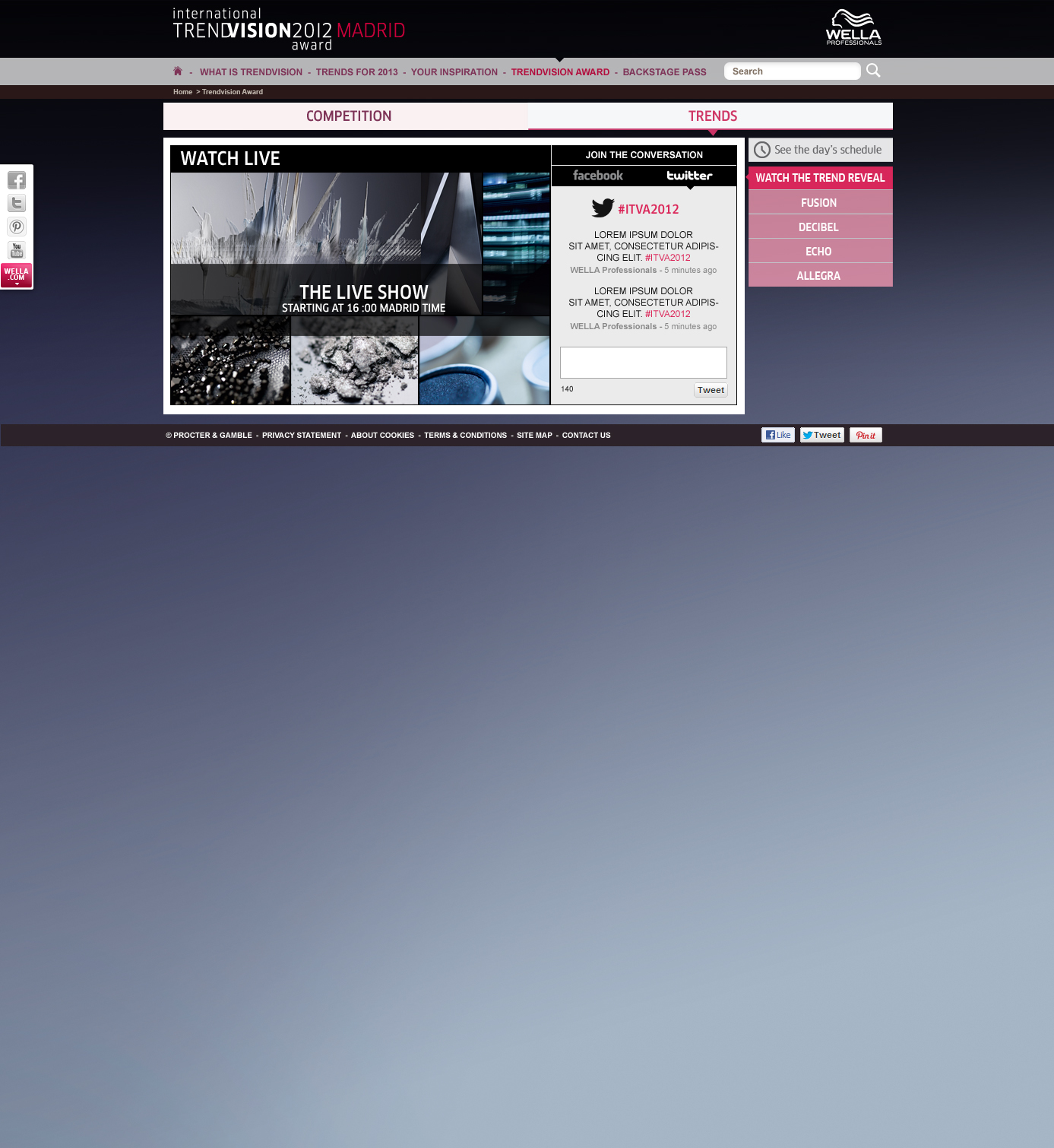Select the facebook conversation tab
Viewport: 1054px width, 1148px height.
[x=598, y=176]
